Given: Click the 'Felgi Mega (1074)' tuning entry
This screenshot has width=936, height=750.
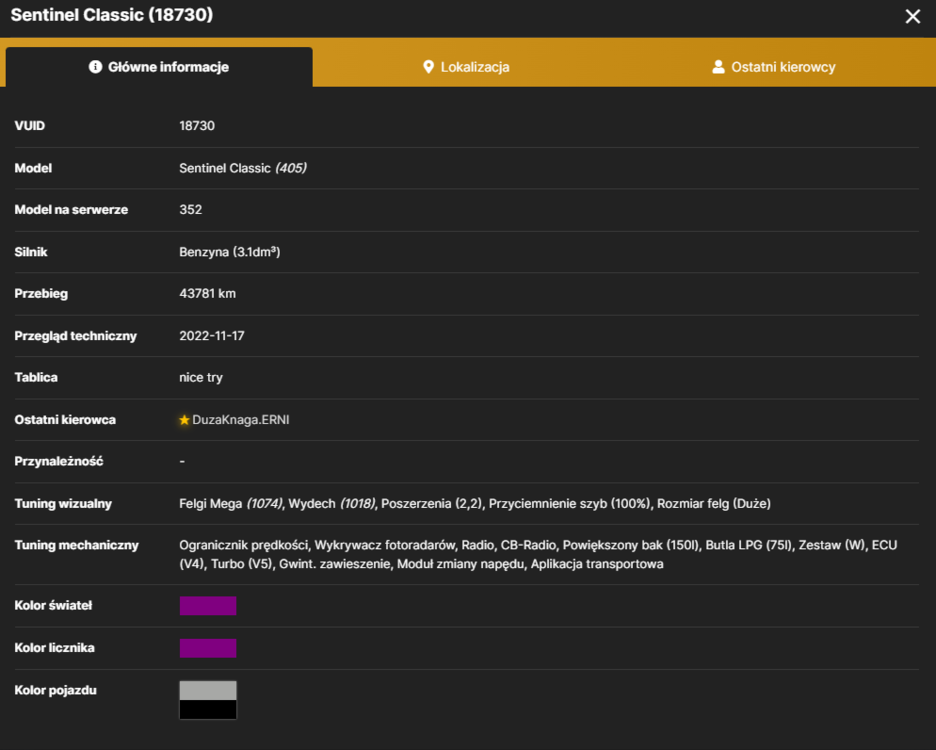Looking at the screenshot, I should [x=231, y=504].
